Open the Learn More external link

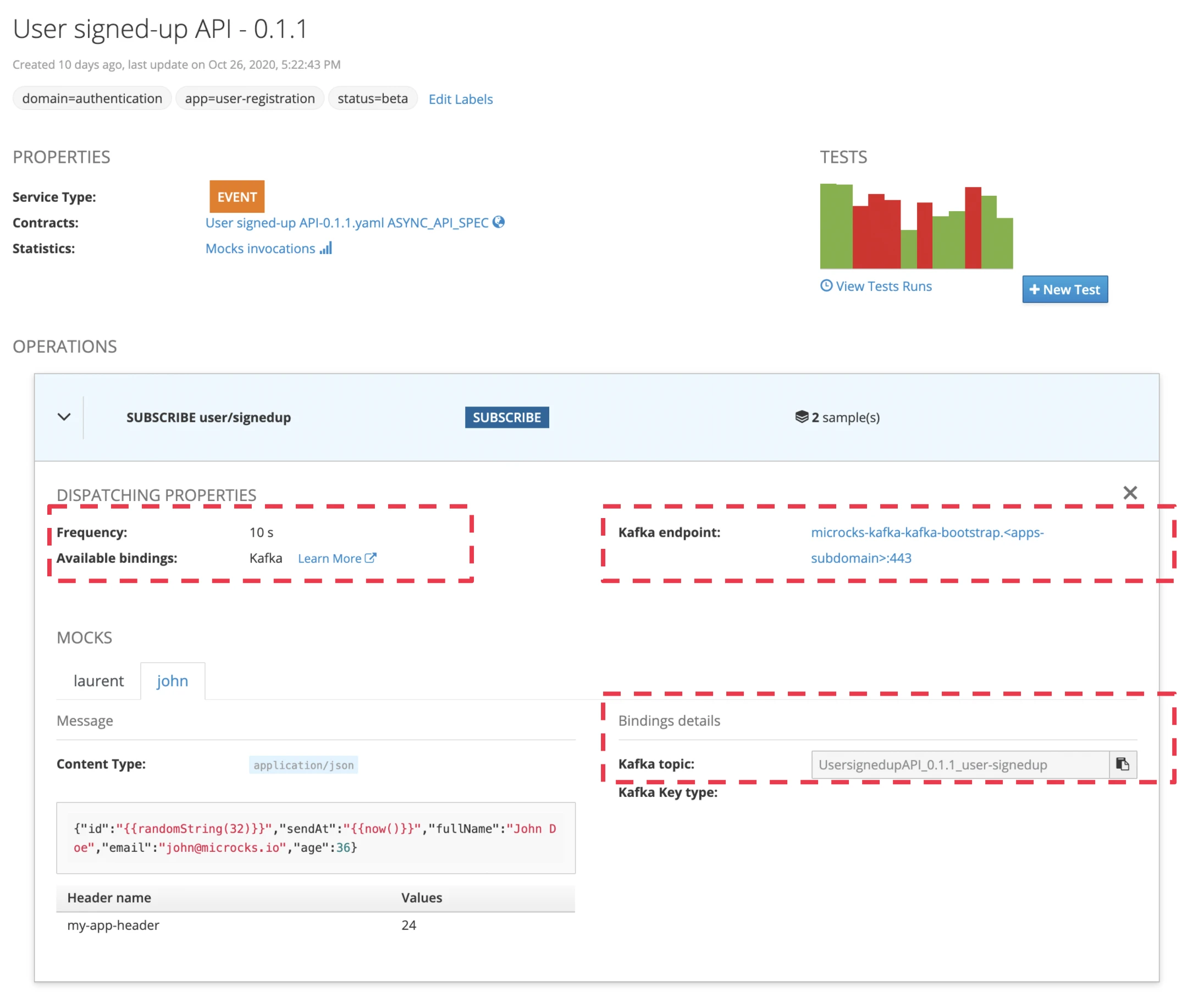[336, 558]
